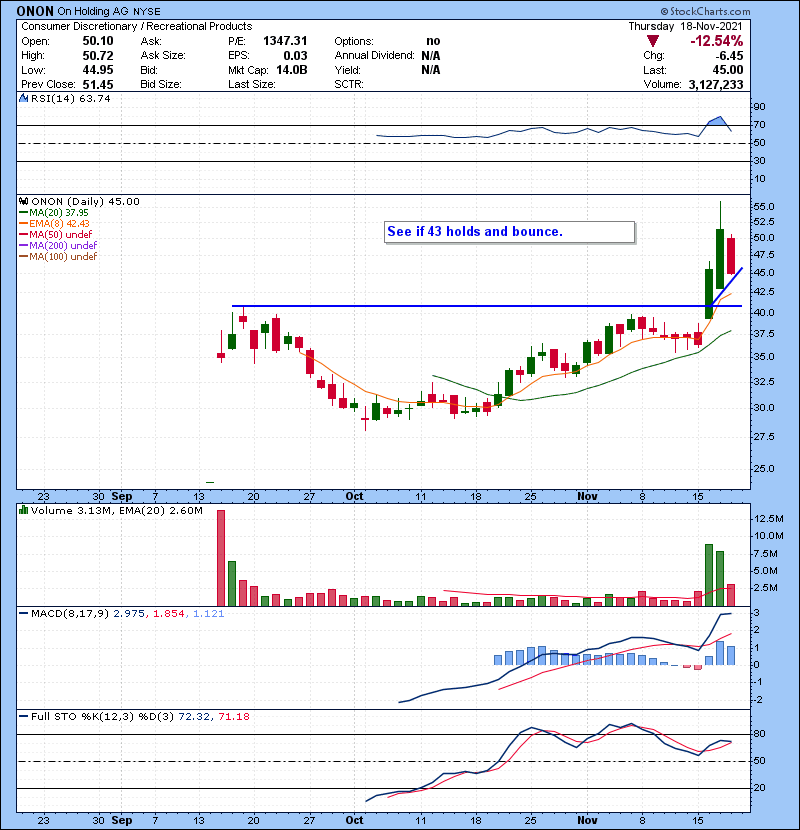Click the volume bars icon beside Volume 3.13M
Viewport: 800px width, 830px height.
coord(23,511)
